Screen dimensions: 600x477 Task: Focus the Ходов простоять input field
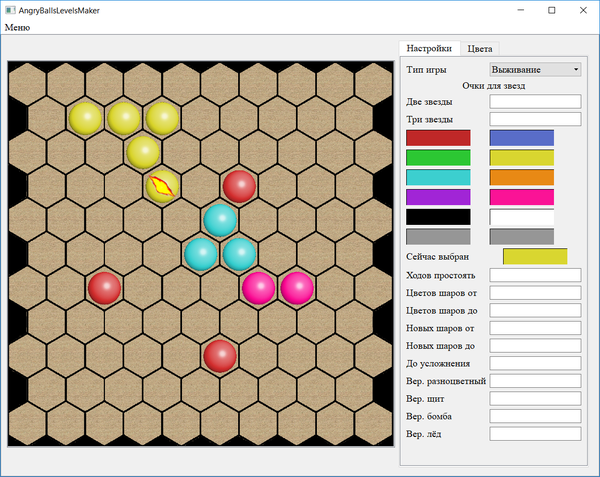pyautogui.click(x=535, y=275)
